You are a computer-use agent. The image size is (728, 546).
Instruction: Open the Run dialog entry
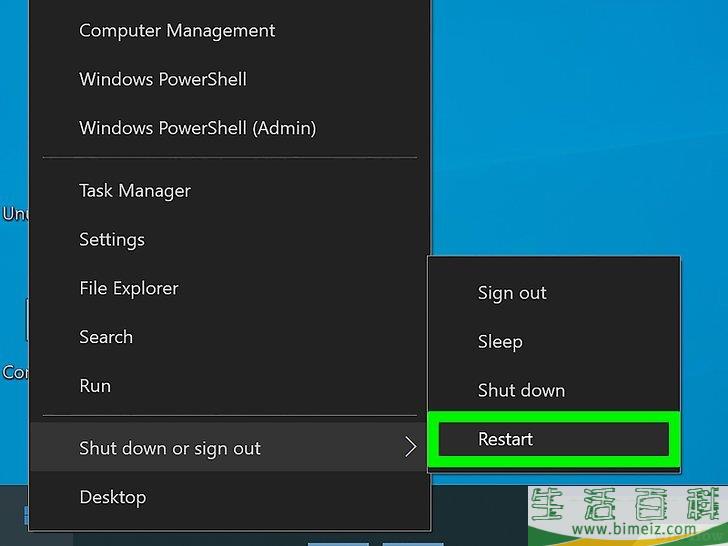tap(95, 386)
